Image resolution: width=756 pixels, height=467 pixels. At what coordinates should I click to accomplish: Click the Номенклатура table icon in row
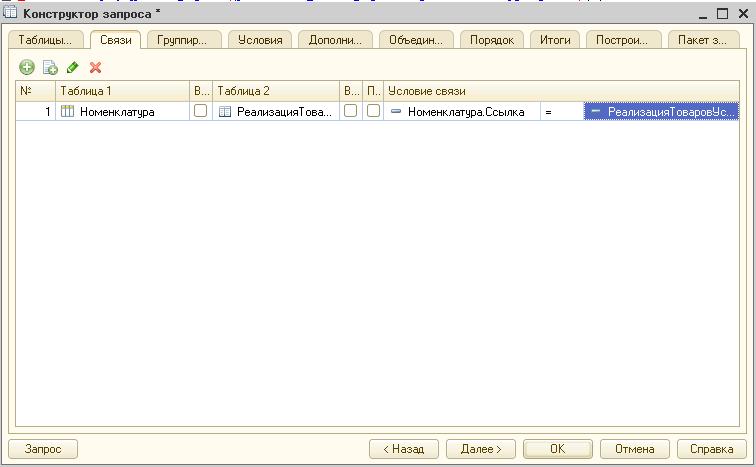click(x=68, y=112)
